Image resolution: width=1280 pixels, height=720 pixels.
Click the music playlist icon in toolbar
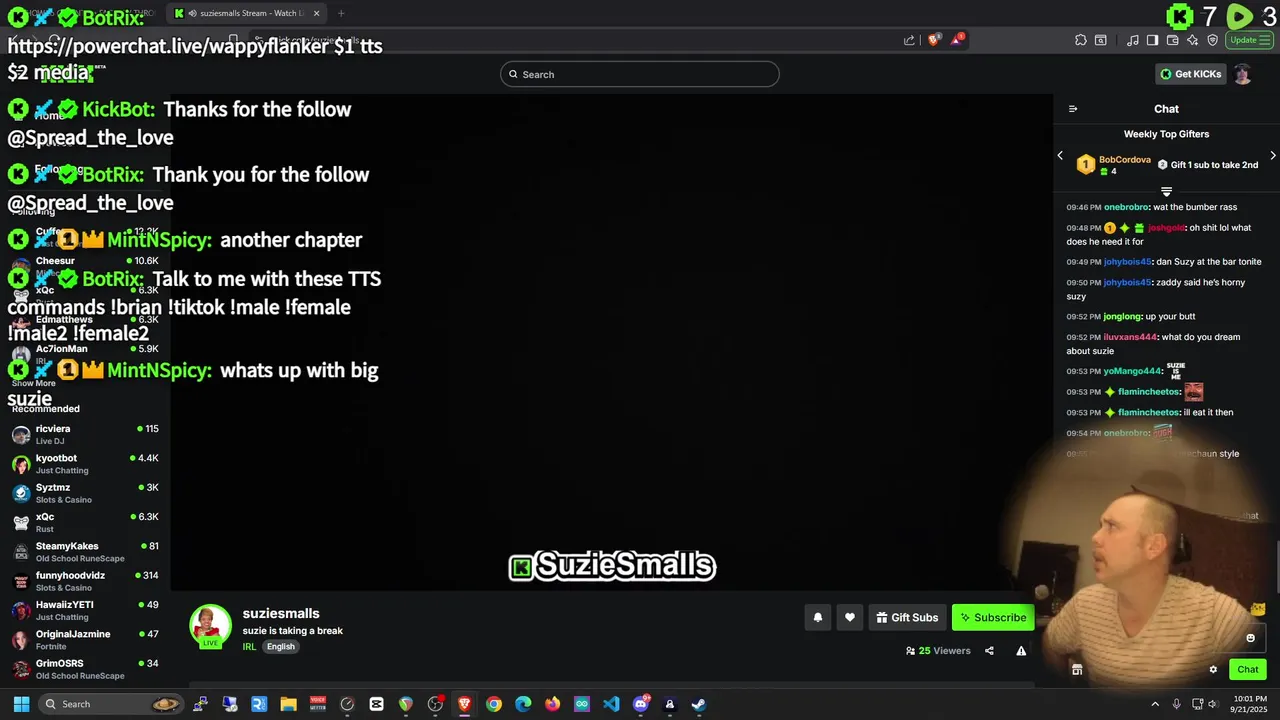1133,40
